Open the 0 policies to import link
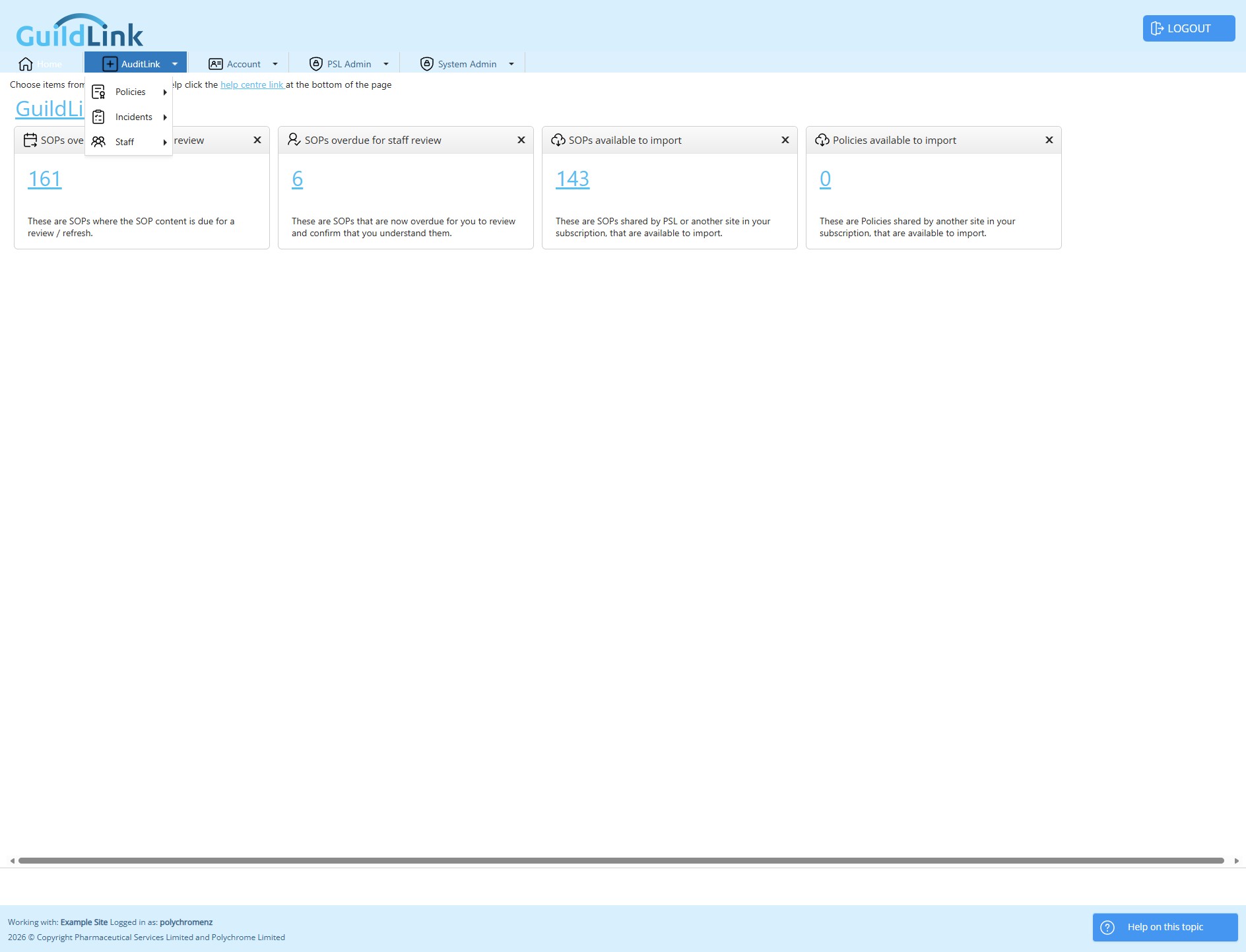The image size is (1246, 952). (826, 179)
